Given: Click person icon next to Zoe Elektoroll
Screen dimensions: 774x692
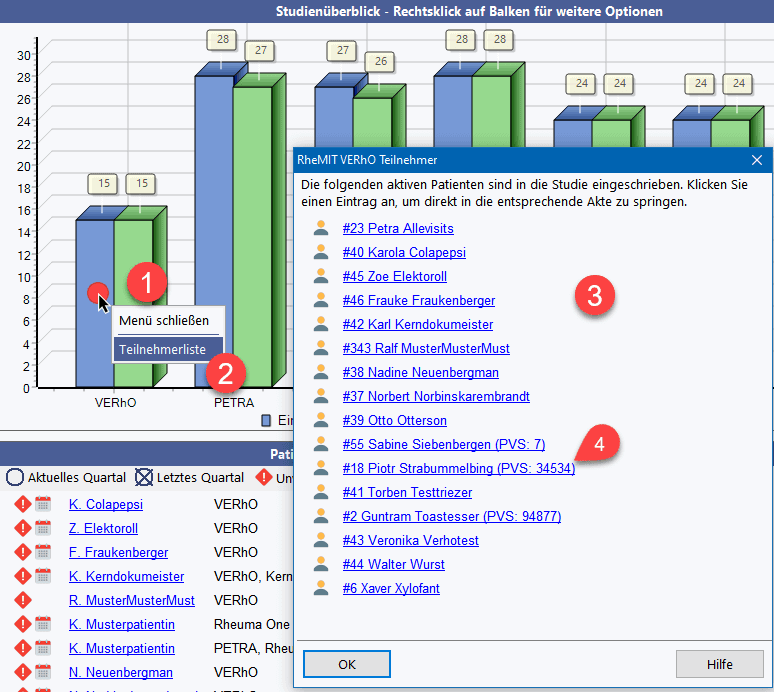Looking at the screenshot, I should click(x=321, y=277).
